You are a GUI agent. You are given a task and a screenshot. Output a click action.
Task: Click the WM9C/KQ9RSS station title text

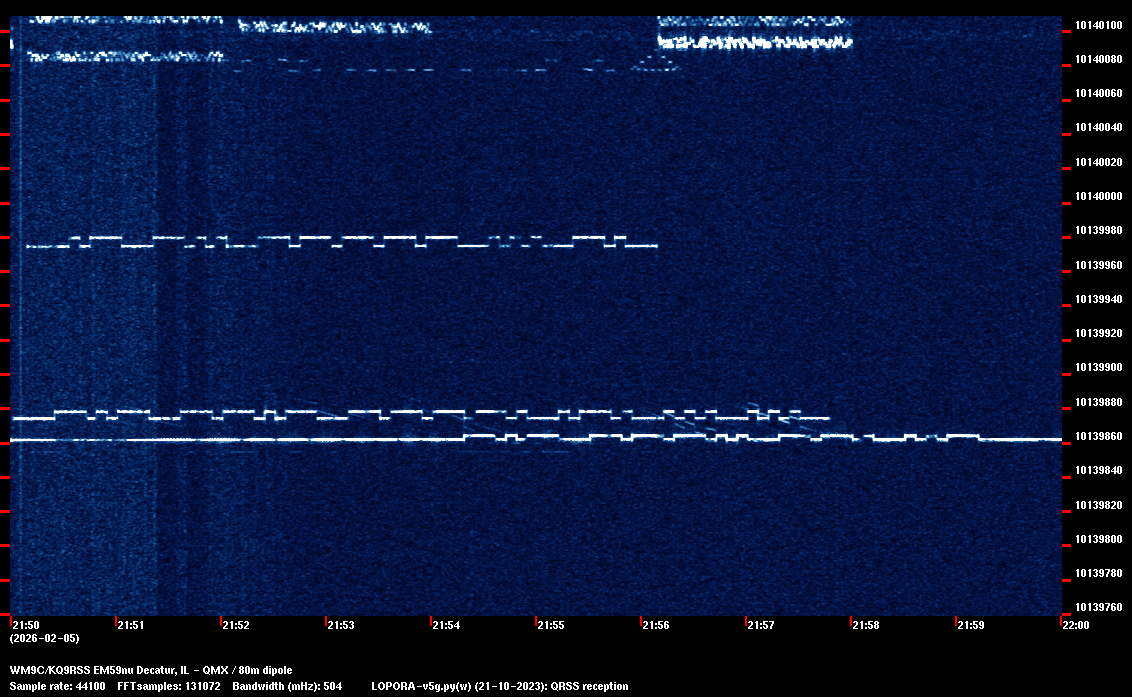(151, 669)
